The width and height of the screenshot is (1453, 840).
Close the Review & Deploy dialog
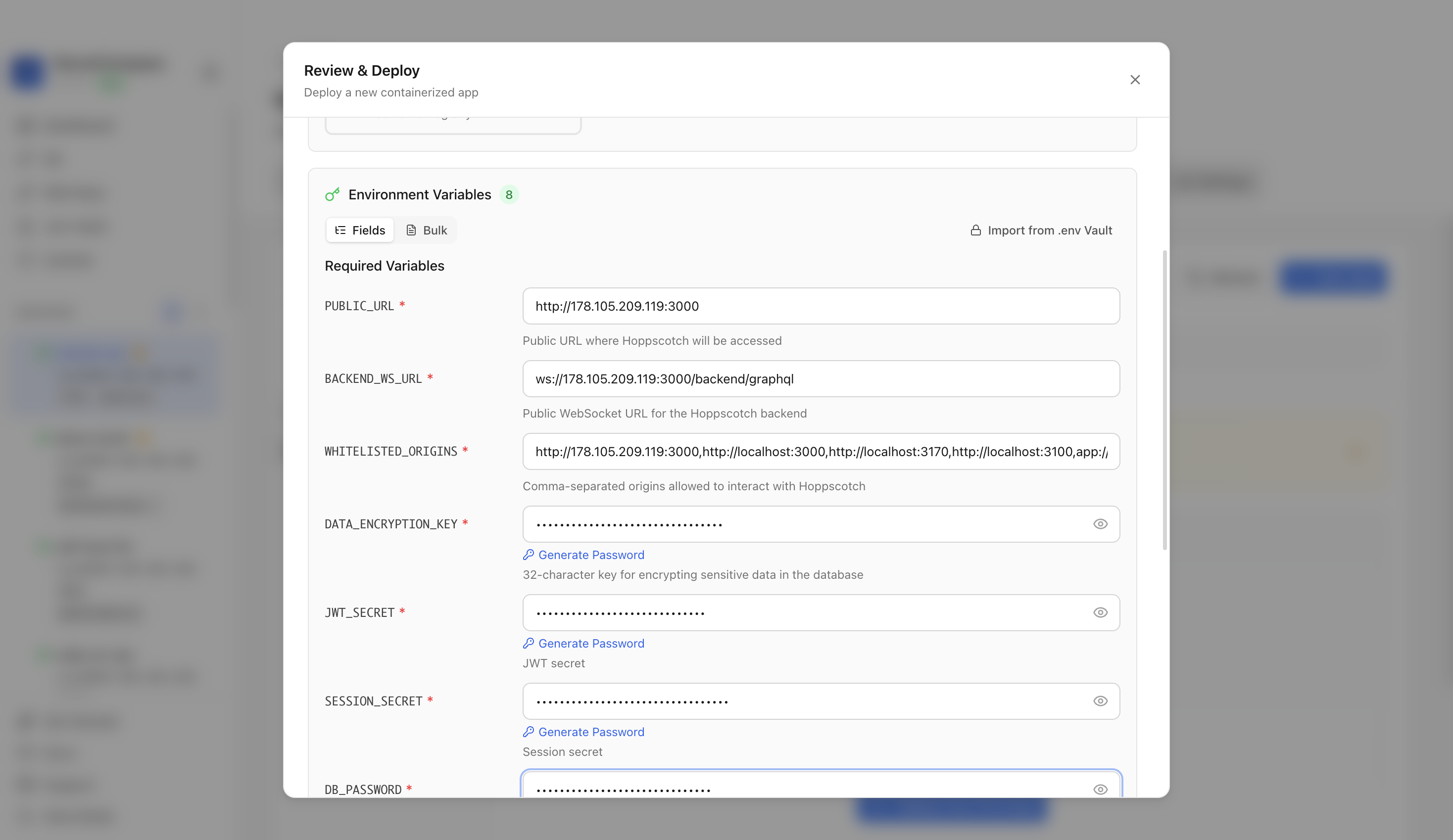click(1134, 80)
